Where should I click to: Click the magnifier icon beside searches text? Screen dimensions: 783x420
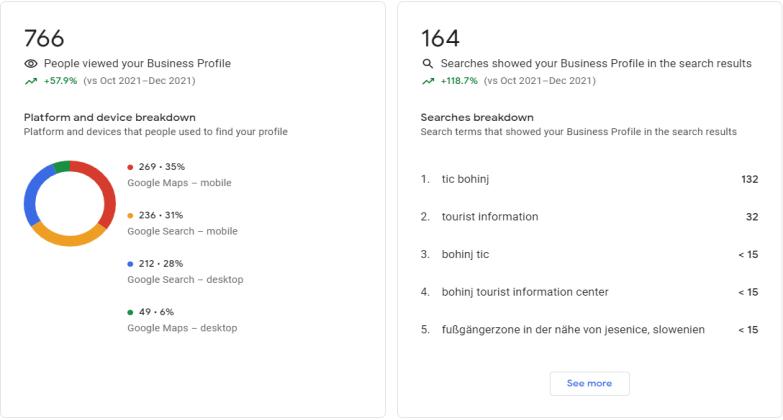pos(428,63)
